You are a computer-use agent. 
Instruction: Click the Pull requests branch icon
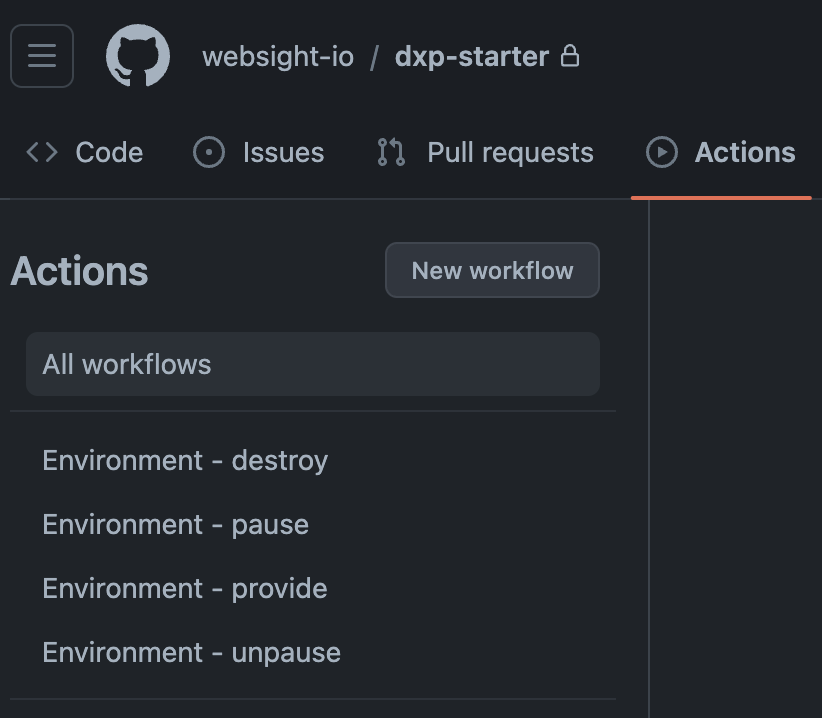coord(391,153)
